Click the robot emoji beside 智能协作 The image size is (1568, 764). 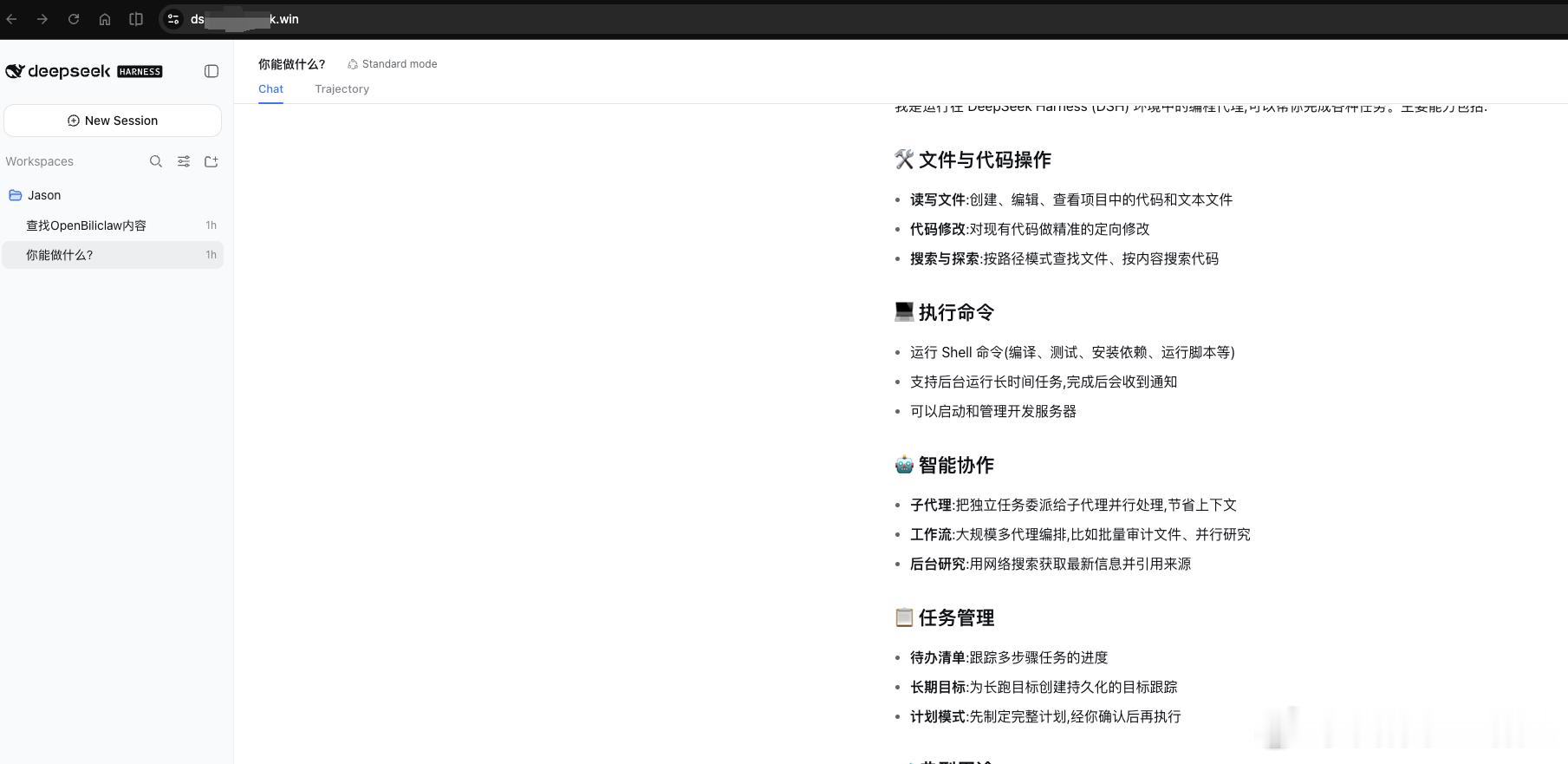point(904,464)
